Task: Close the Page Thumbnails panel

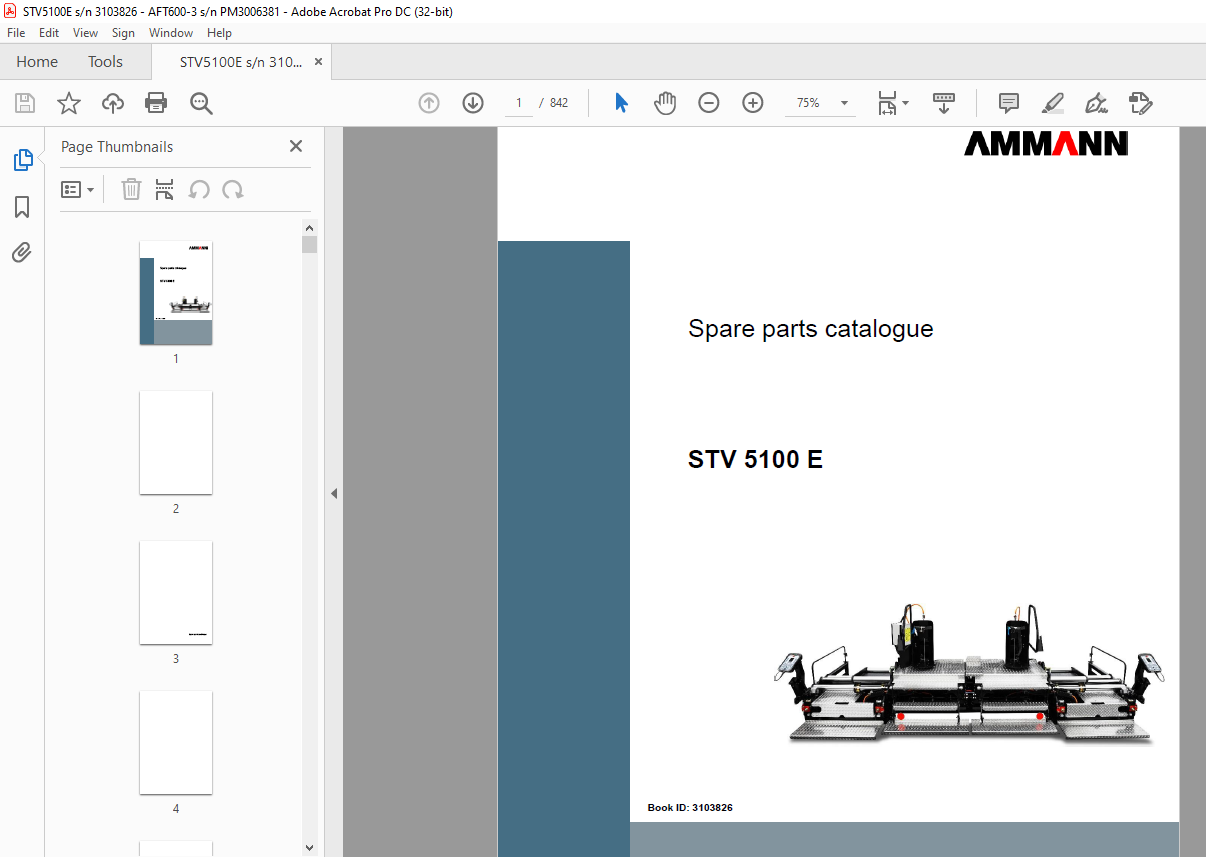Action: pos(296,146)
